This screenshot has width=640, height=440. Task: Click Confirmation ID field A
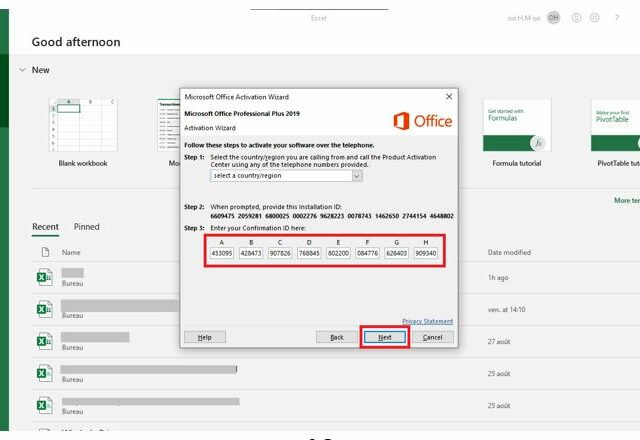pyautogui.click(x=222, y=253)
